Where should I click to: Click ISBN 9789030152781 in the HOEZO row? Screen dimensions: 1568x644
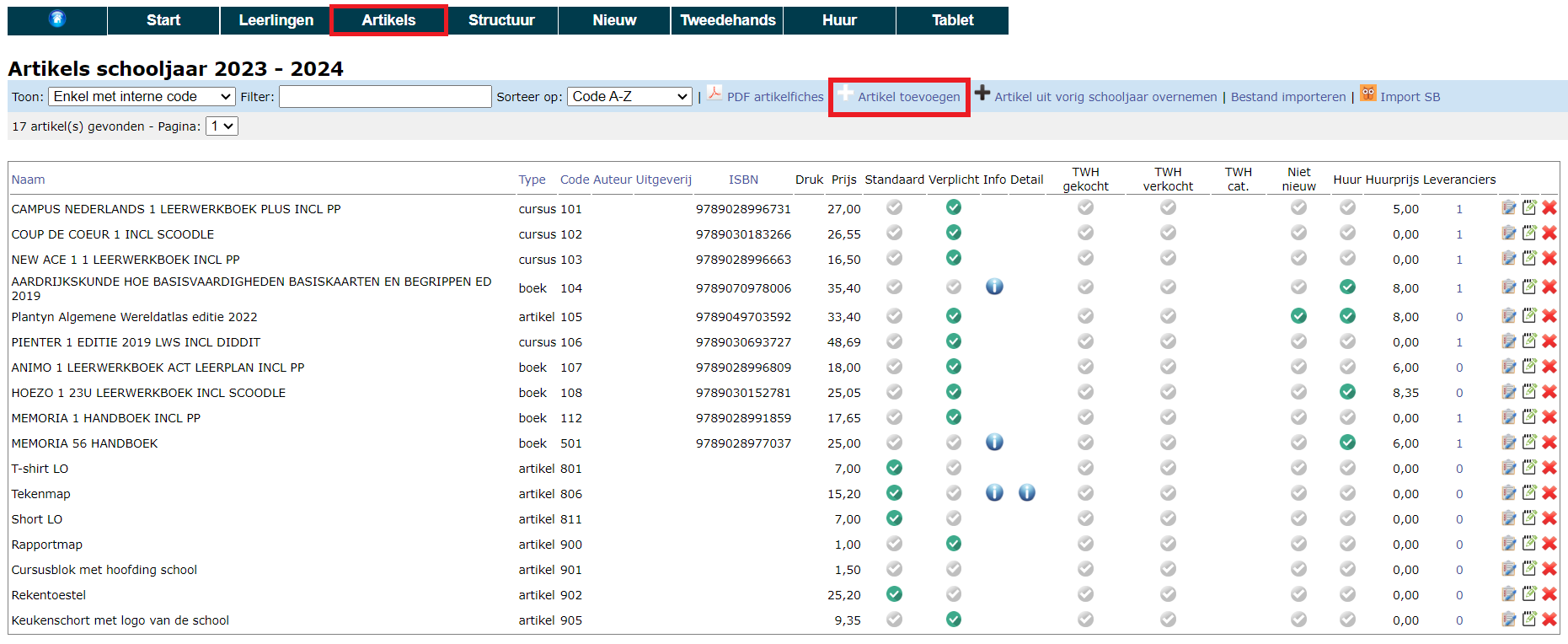[x=743, y=393]
